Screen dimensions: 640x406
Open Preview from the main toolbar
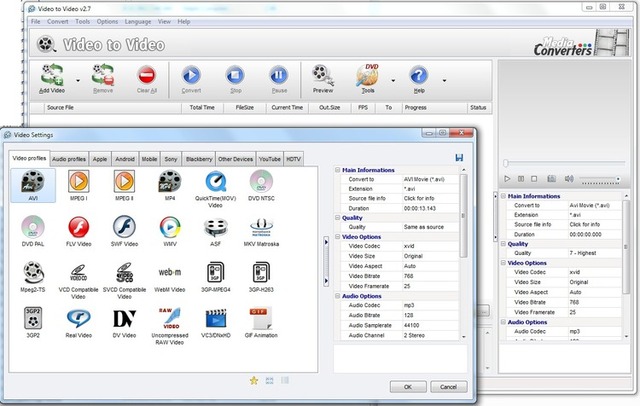(x=323, y=79)
